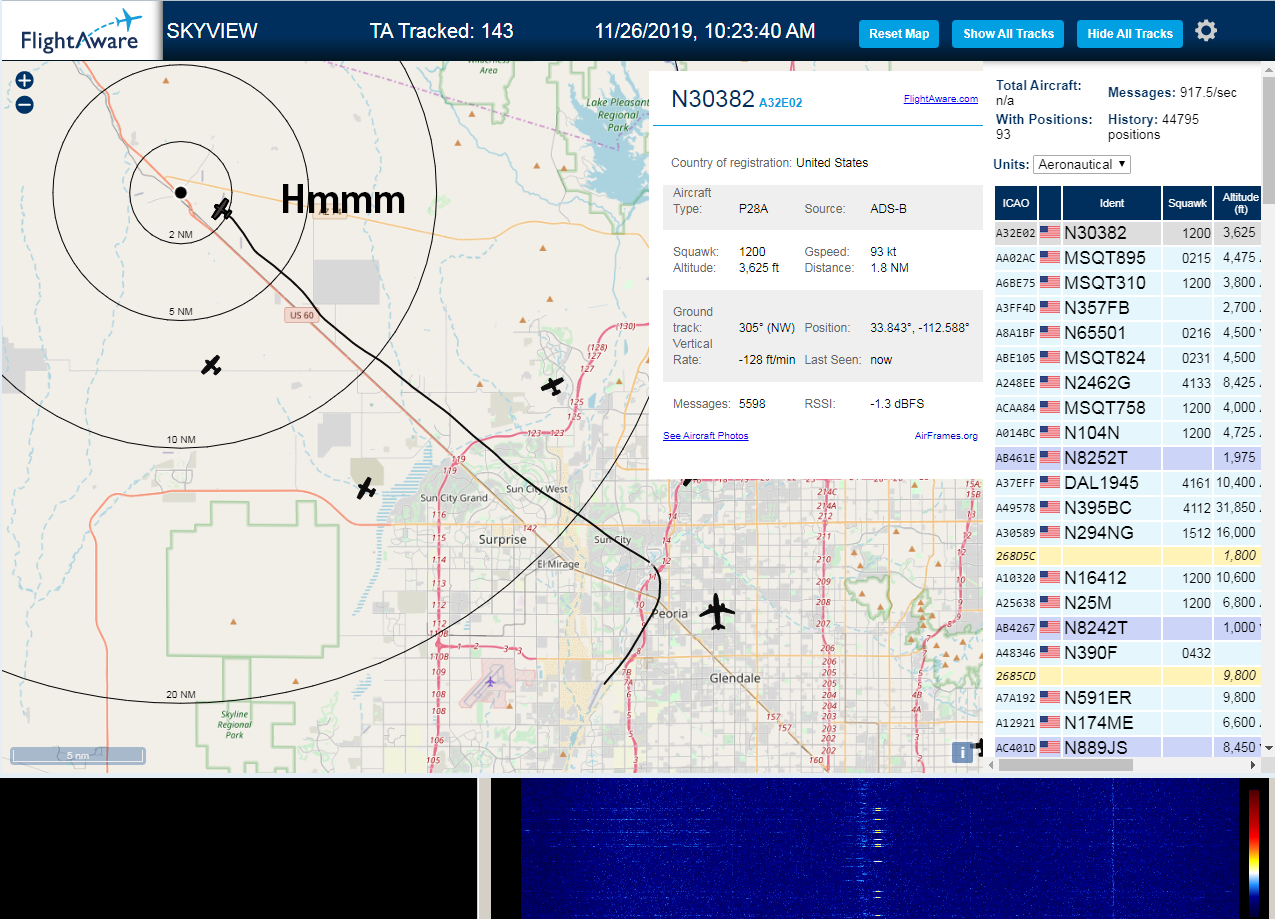Select the N390F aircraft row
Viewport: 1275px width, 919px height.
(x=1128, y=653)
